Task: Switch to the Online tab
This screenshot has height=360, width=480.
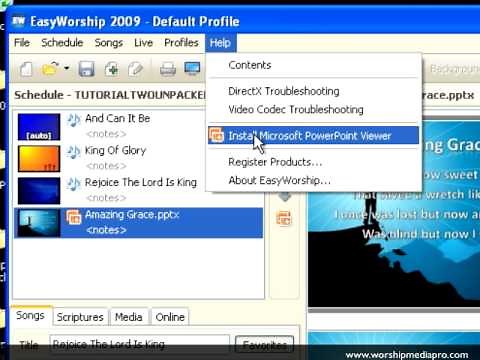Action: tap(170, 317)
